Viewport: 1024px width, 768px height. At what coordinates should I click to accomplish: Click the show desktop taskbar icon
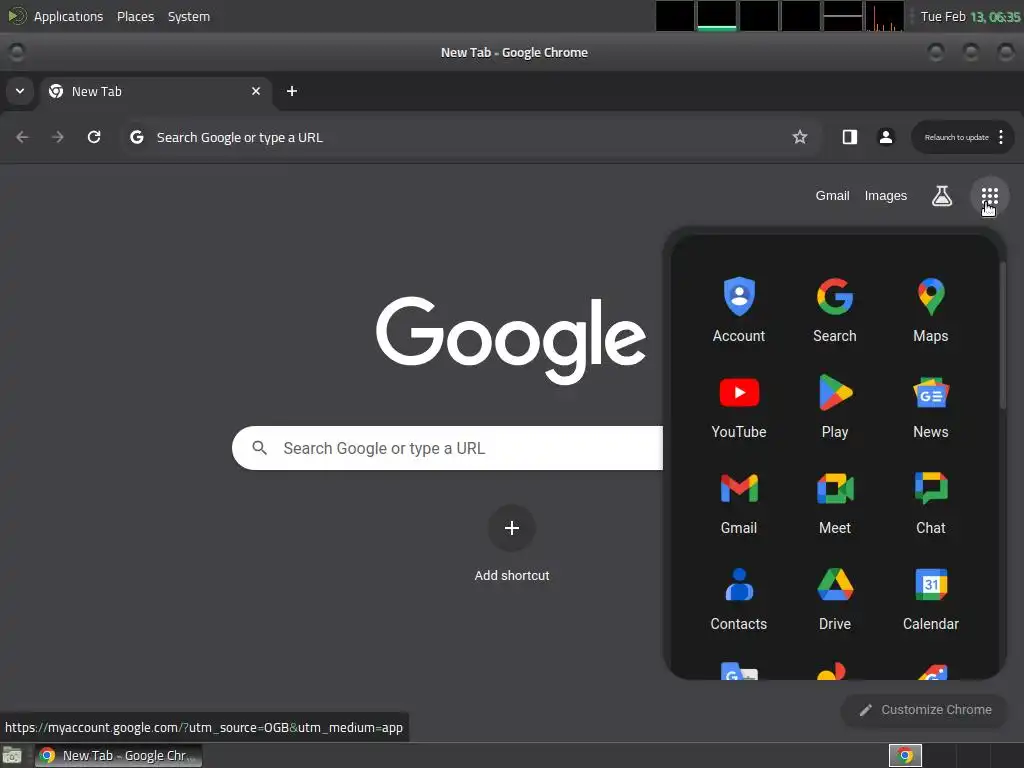click(x=12, y=756)
